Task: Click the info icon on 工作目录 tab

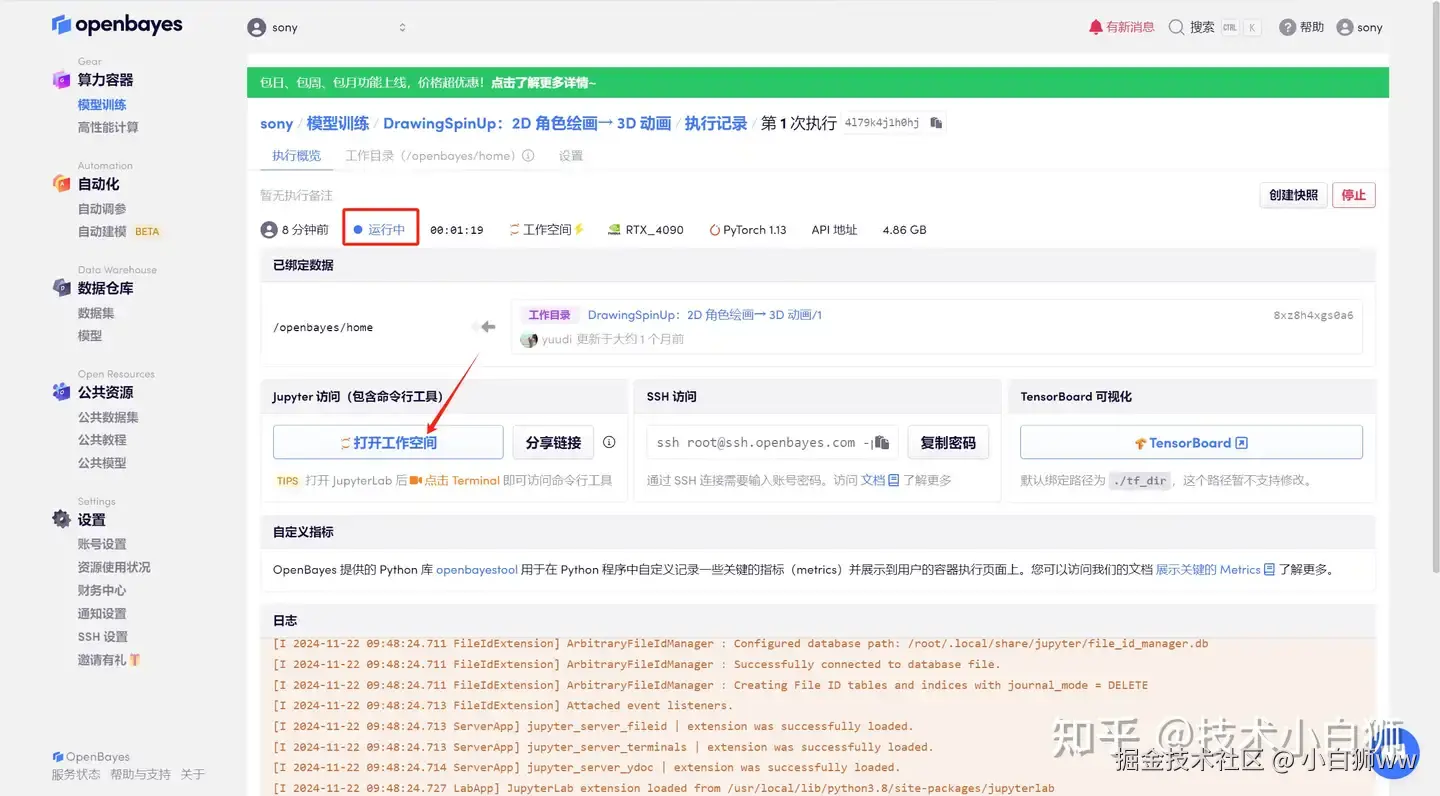Action: point(528,156)
